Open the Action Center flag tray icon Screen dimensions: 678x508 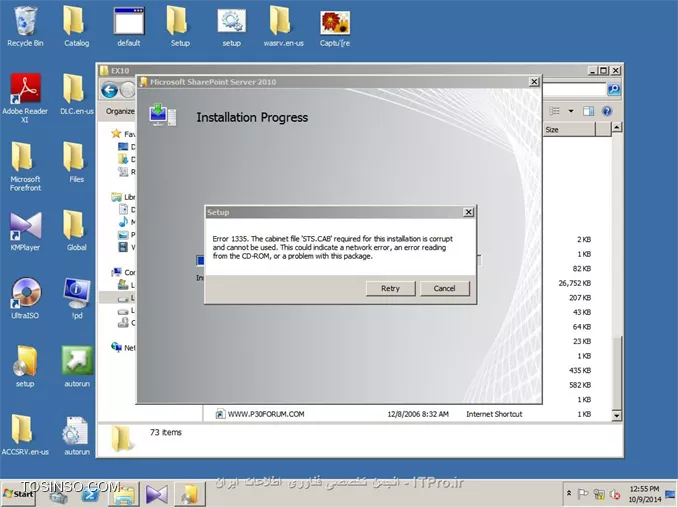[583, 494]
